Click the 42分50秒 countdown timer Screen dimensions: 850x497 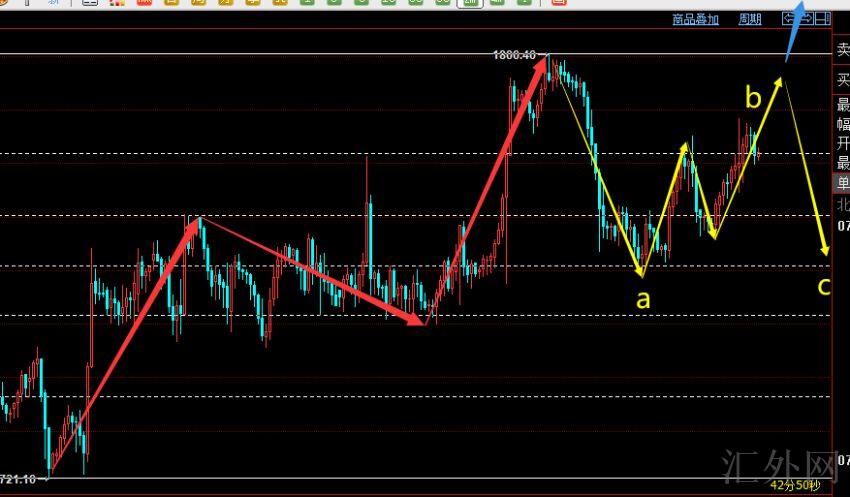795,485
